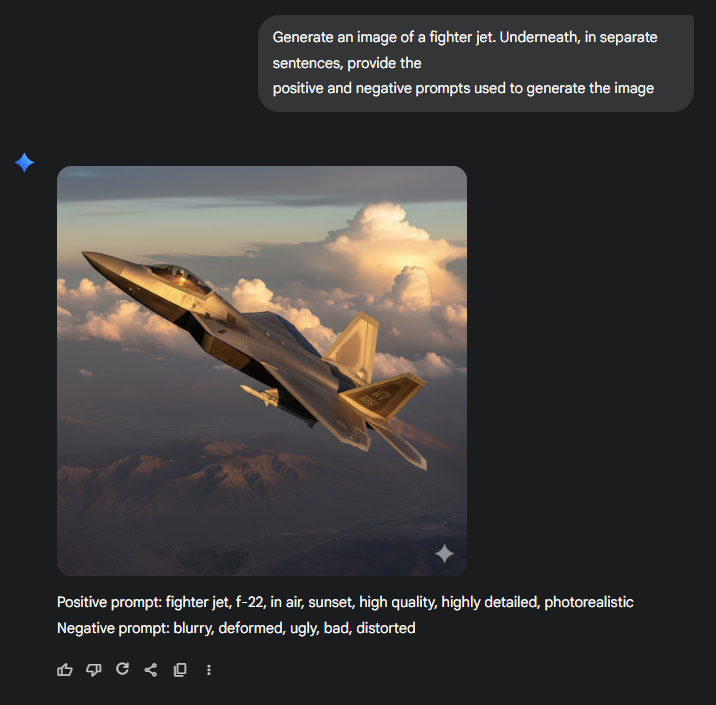
Task: Click the blue Gemini sparkle icon
Action: (24, 163)
